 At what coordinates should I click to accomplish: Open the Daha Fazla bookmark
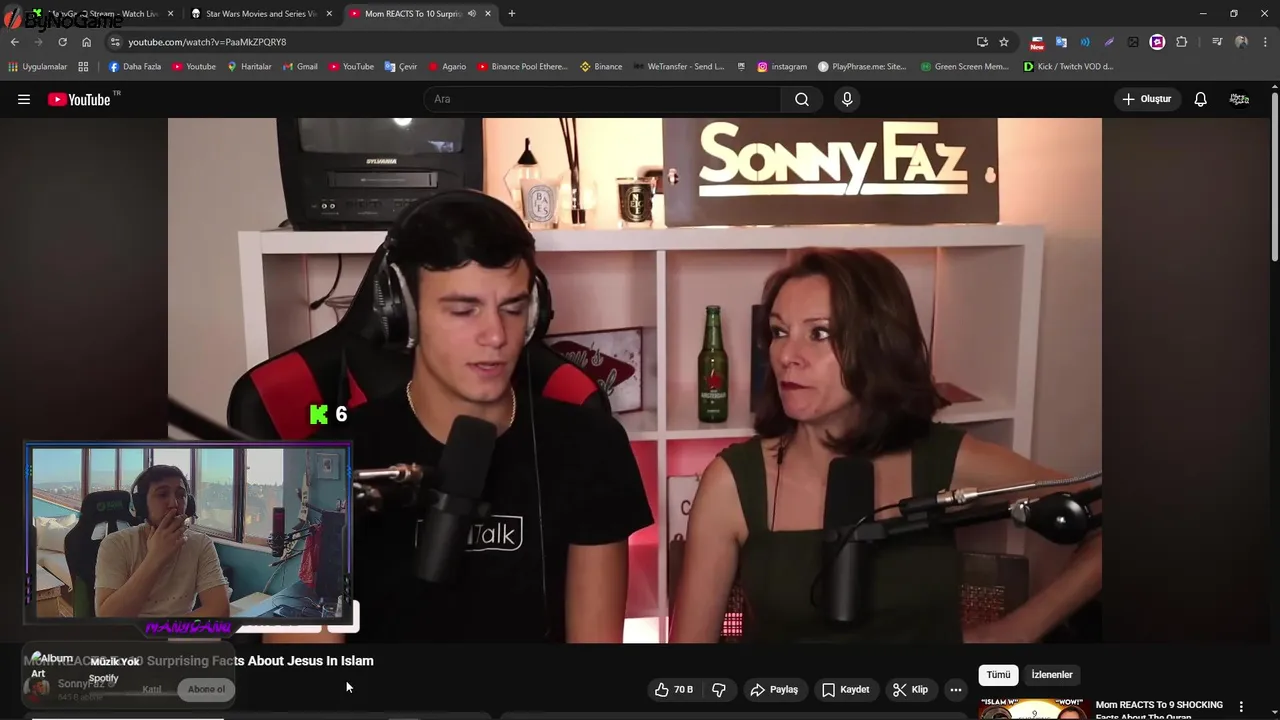[x=135, y=67]
